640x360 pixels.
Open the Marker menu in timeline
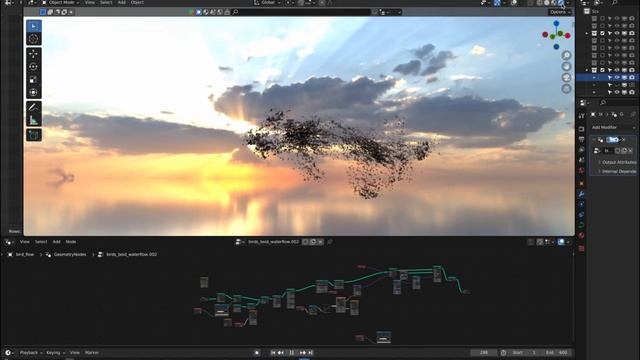point(92,353)
